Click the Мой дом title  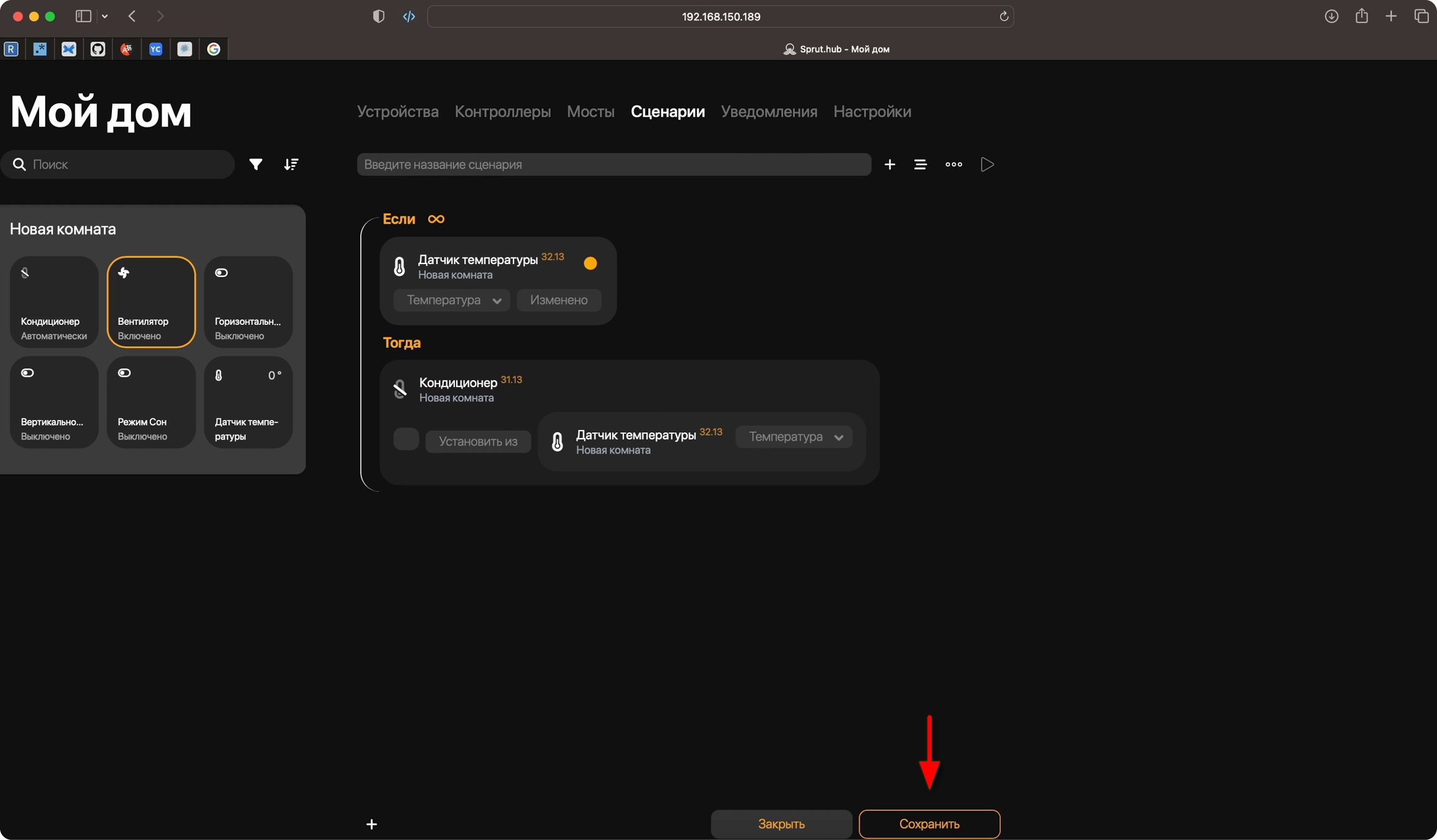click(x=101, y=112)
